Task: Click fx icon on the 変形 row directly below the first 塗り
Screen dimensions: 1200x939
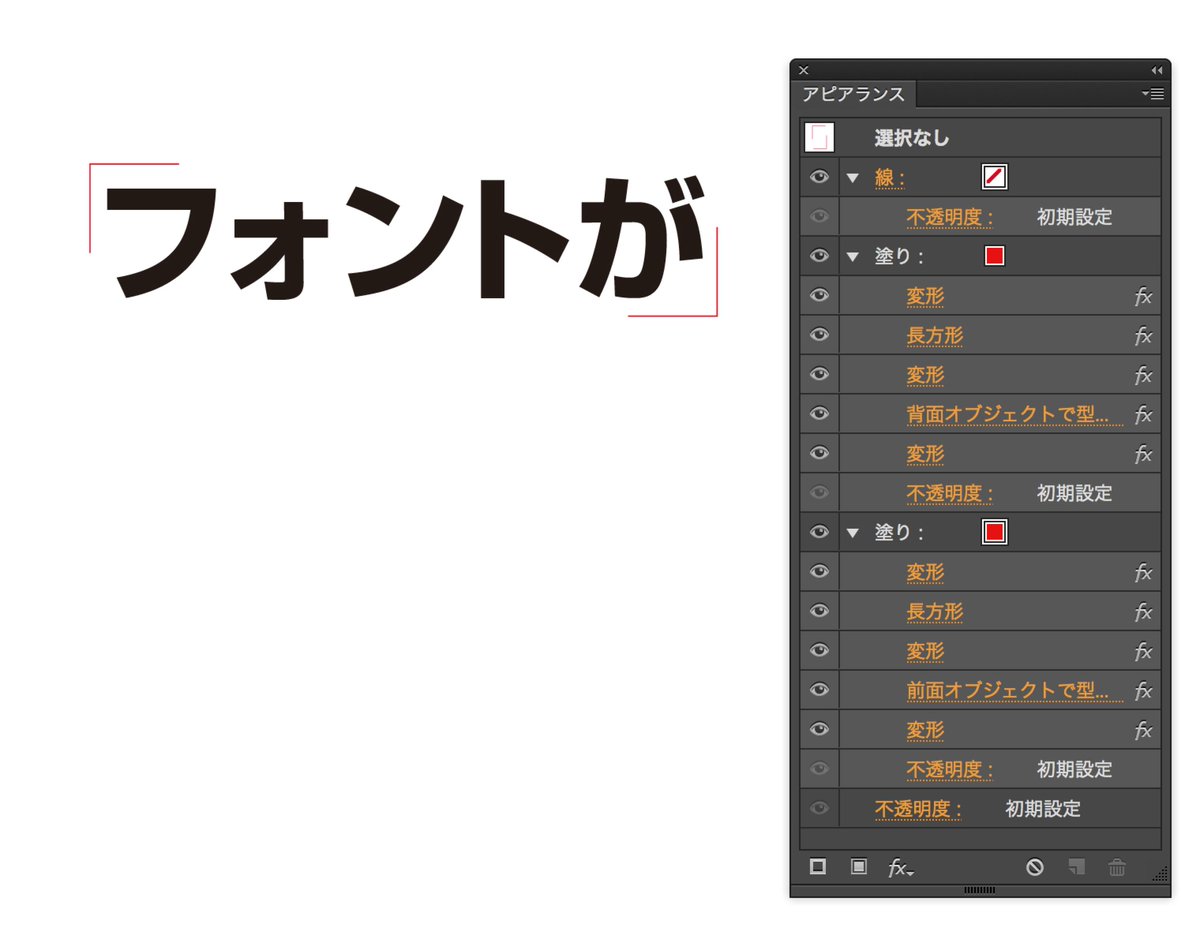Action: (x=1143, y=296)
